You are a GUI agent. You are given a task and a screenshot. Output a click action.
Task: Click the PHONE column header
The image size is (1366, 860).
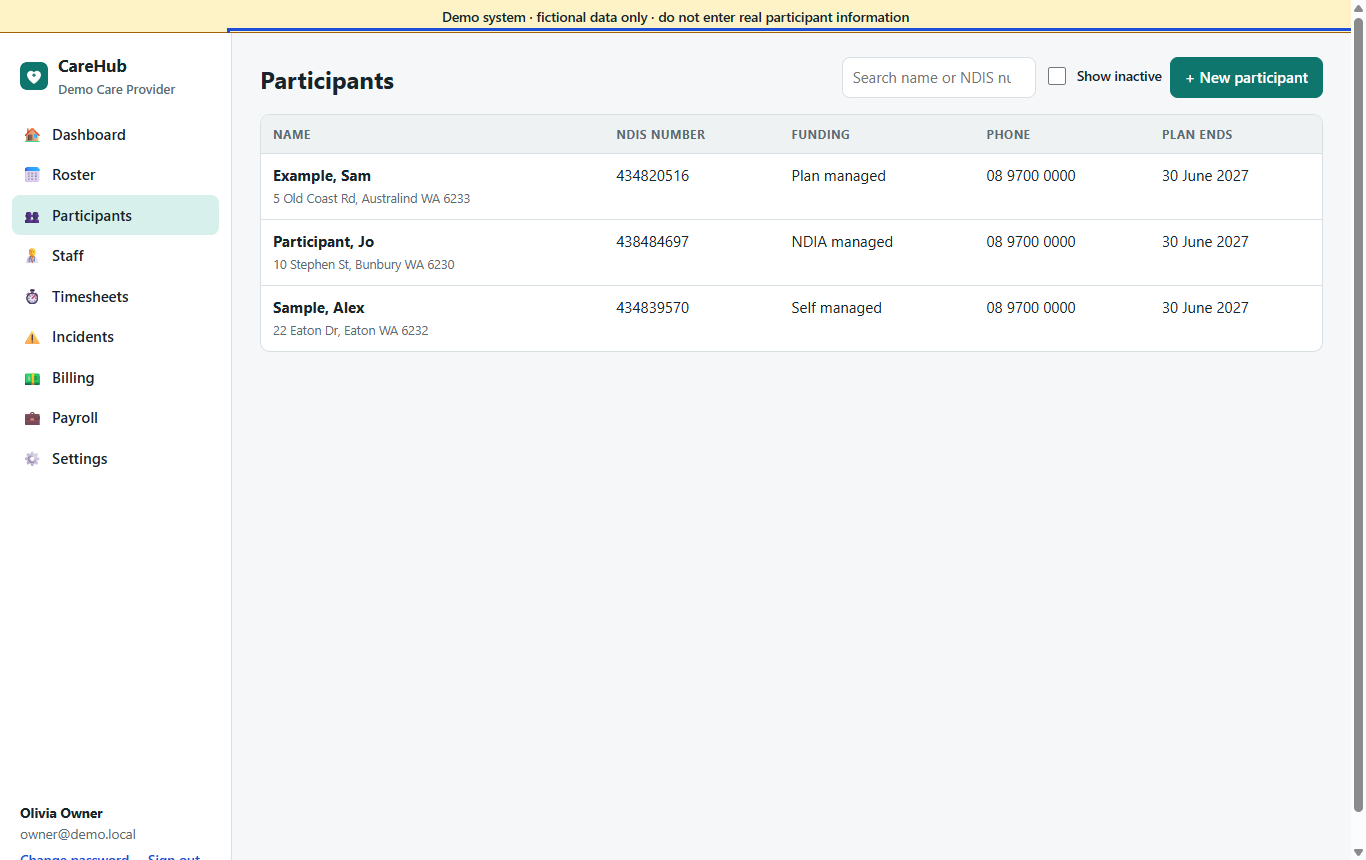tap(1008, 135)
